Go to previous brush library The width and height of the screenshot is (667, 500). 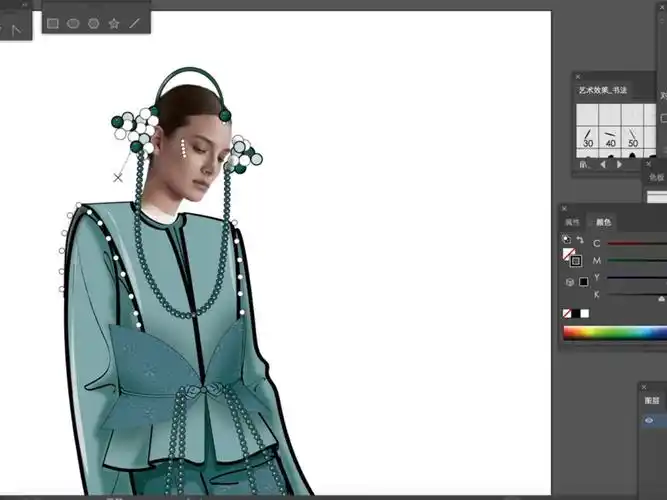point(603,164)
